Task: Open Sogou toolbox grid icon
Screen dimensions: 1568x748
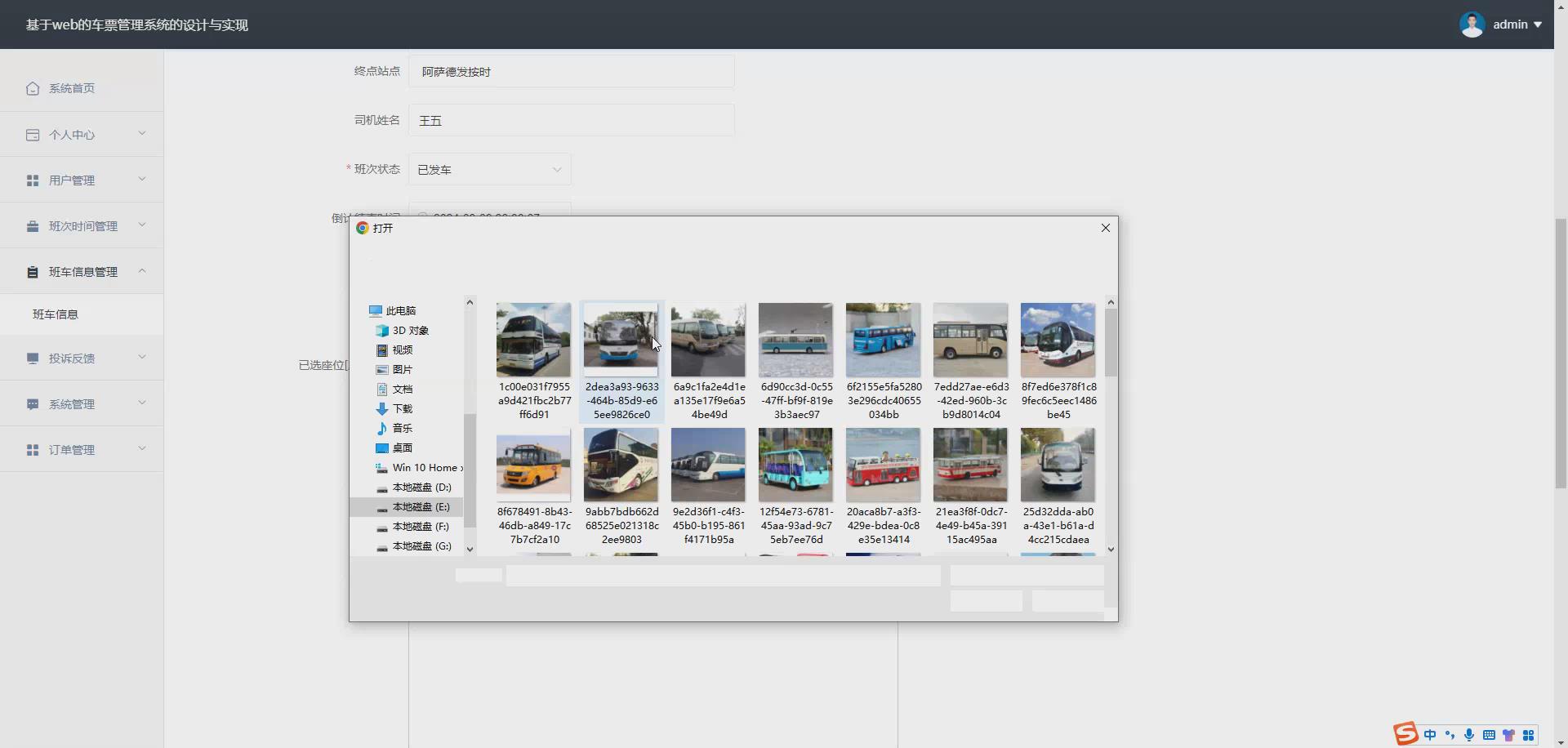Action: click(1528, 735)
